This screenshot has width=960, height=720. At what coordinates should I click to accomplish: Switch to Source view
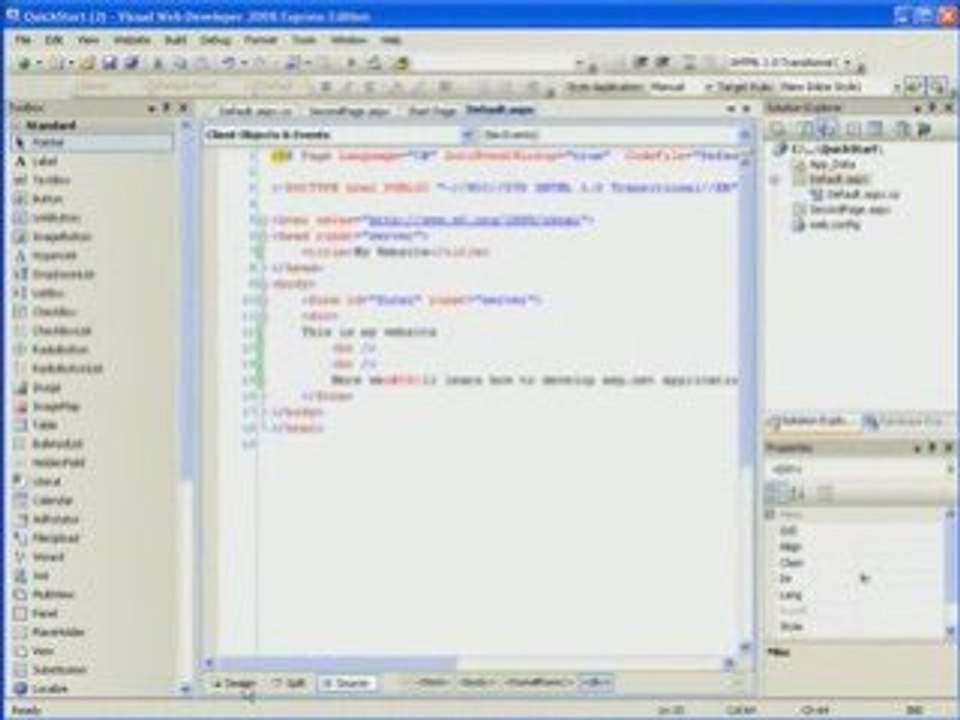[347, 683]
